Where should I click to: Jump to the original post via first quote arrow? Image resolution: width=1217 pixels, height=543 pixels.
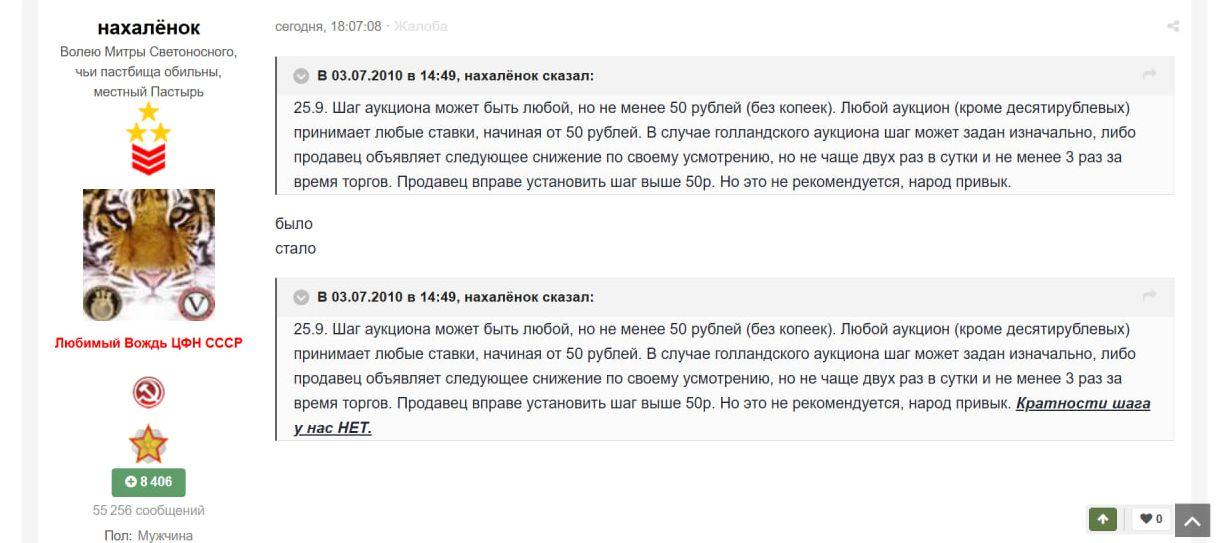(1149, 74)
